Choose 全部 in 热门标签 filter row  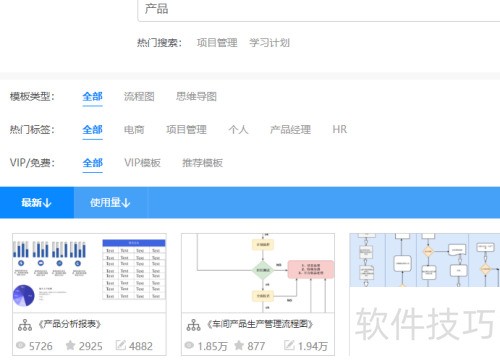(92, 129)
